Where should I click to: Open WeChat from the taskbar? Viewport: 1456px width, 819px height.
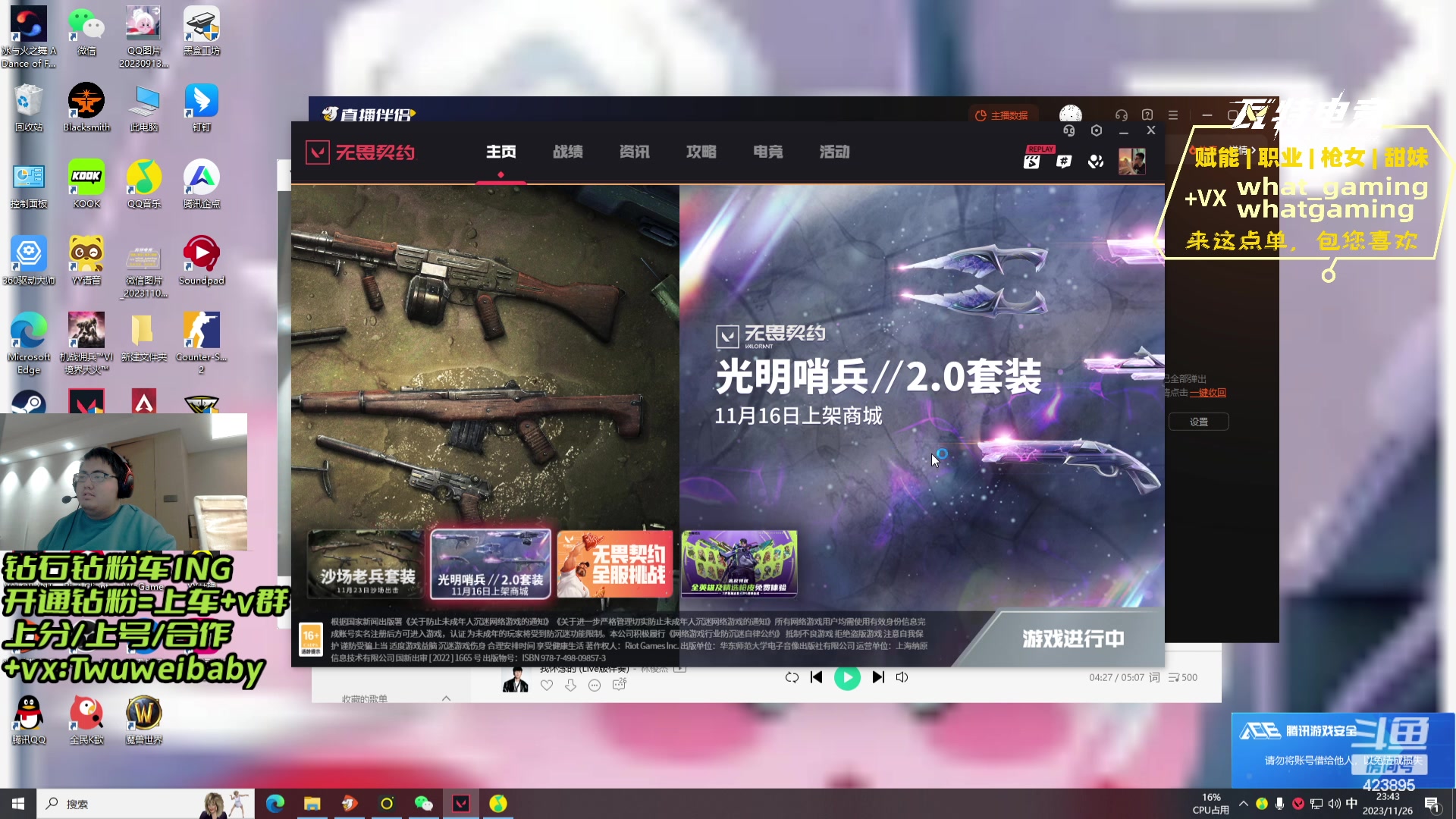pos(424,804)
